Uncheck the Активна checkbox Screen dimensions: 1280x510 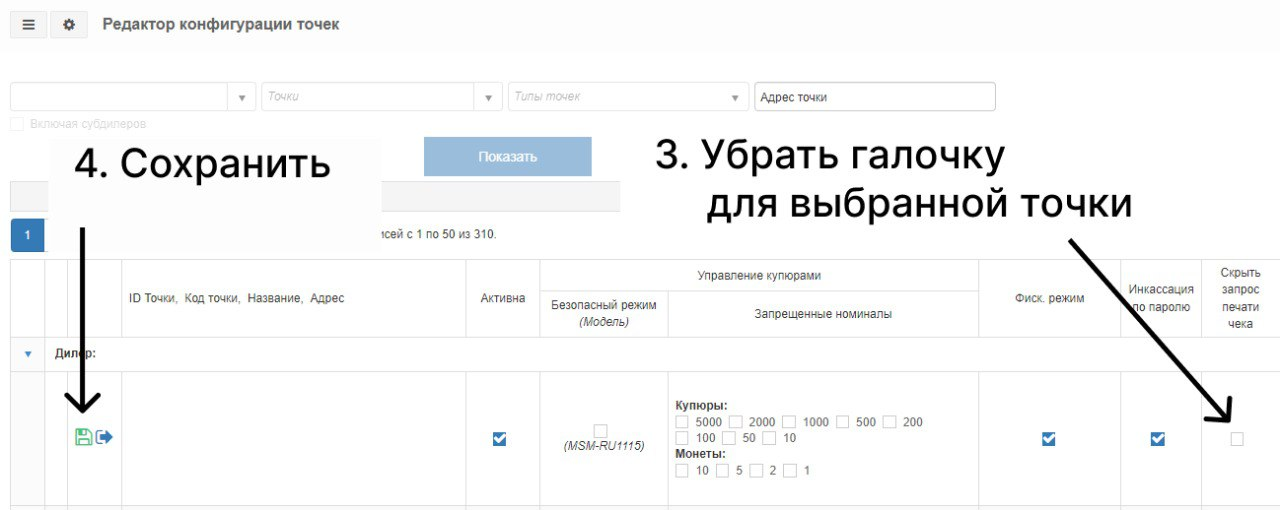(x=500, y=439)
